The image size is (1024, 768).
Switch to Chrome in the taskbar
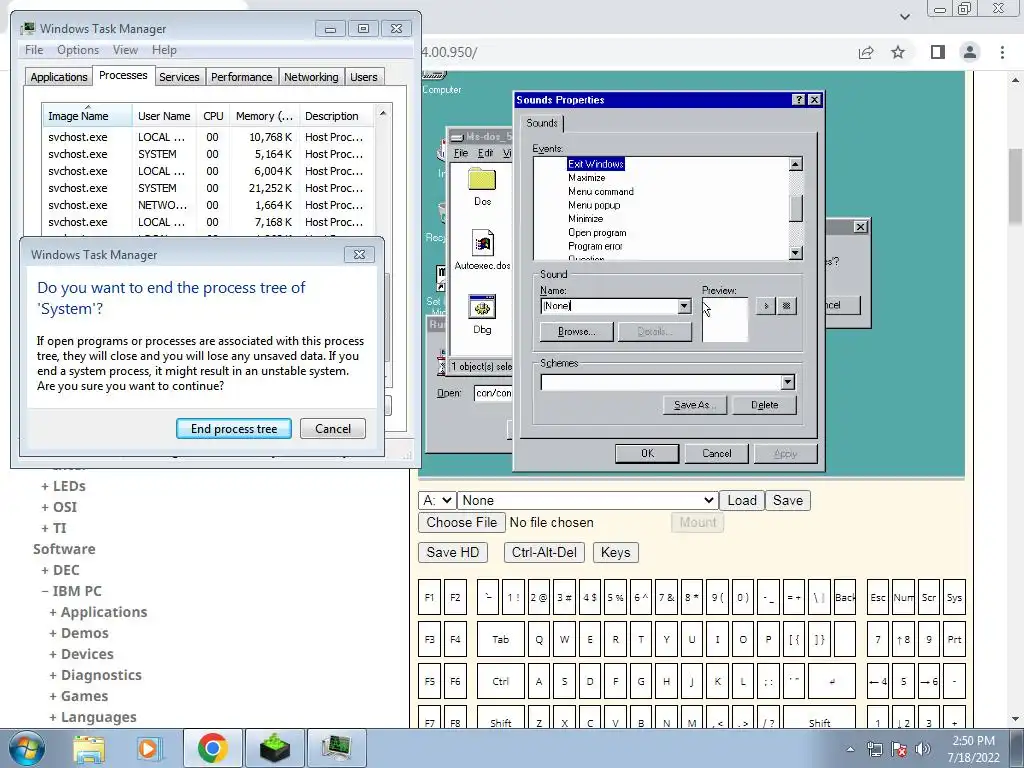[212, 748]
